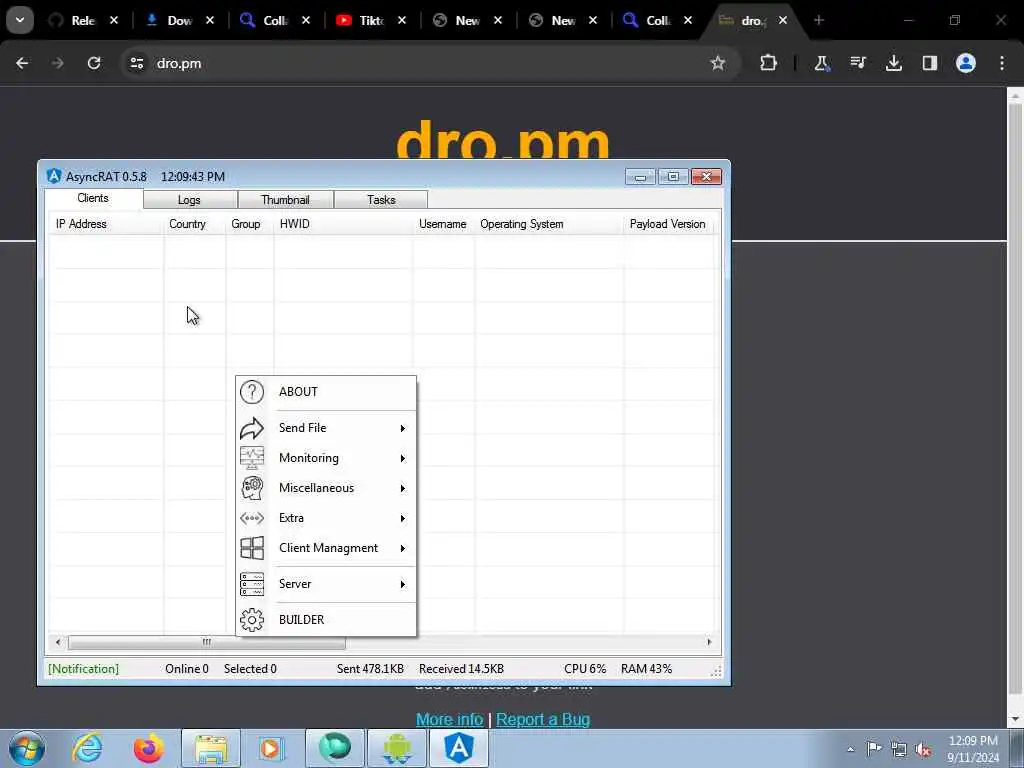The height and width of the screenshot is (768, 1024).
Task: Click left arrow of AsyncRAT horizontal scrollbar
Action: coord(58,643)
